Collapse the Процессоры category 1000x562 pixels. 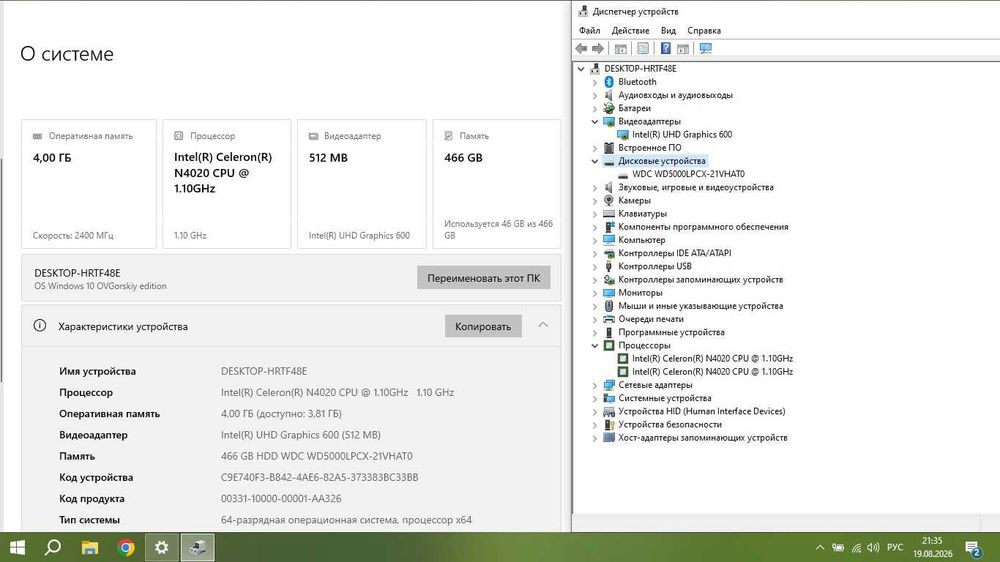[x=594, y=345]
